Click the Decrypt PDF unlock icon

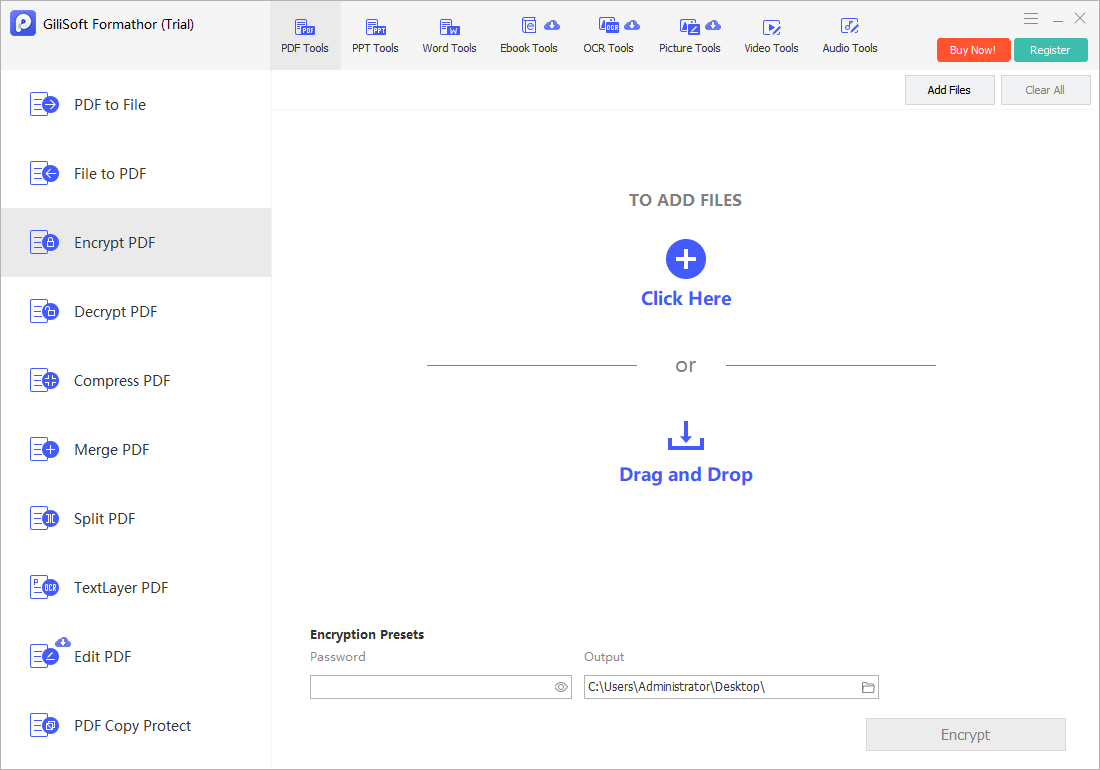[x=44, y=311]
